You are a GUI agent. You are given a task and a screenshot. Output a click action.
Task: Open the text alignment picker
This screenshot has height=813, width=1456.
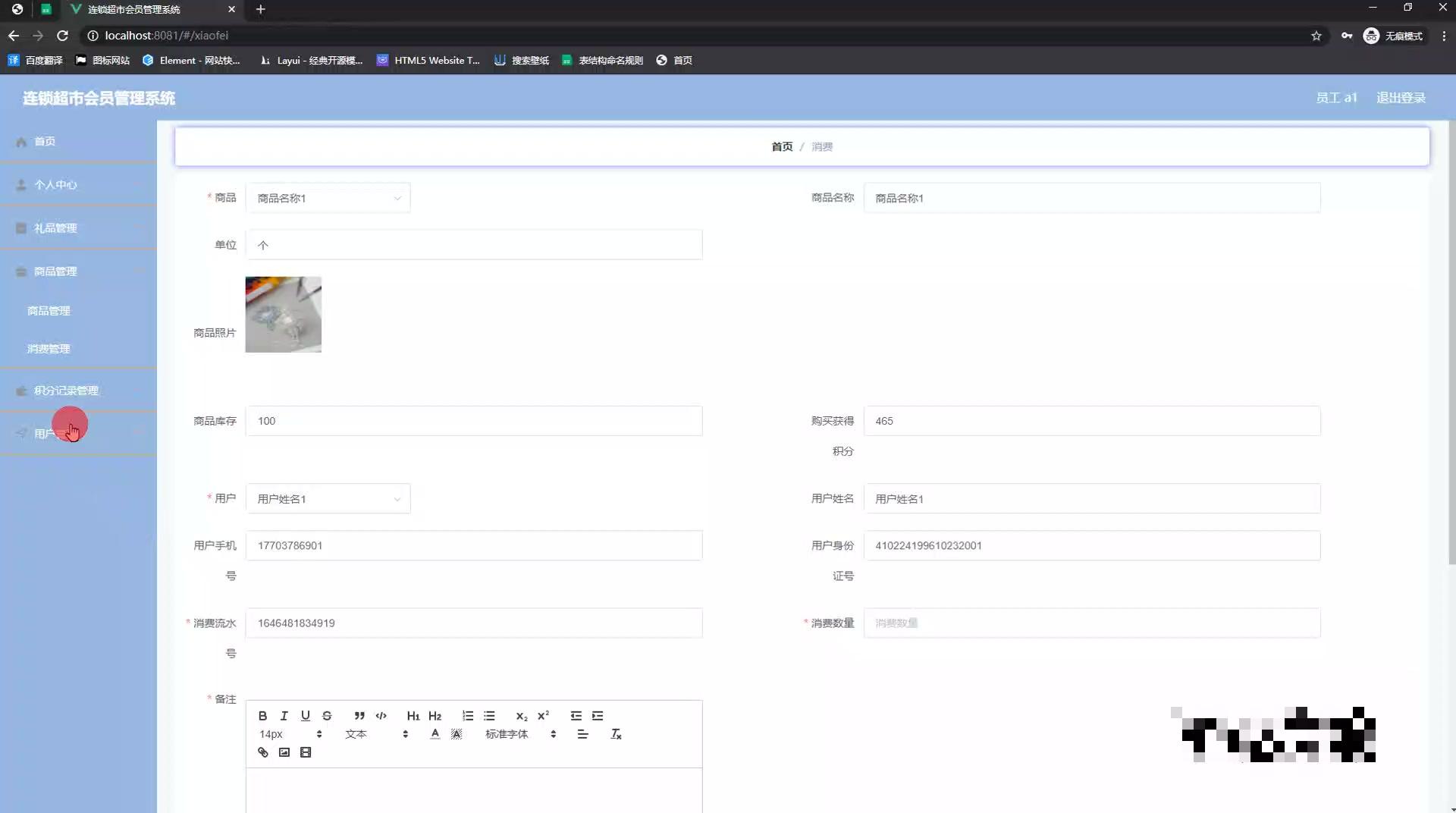click(582, 734)
